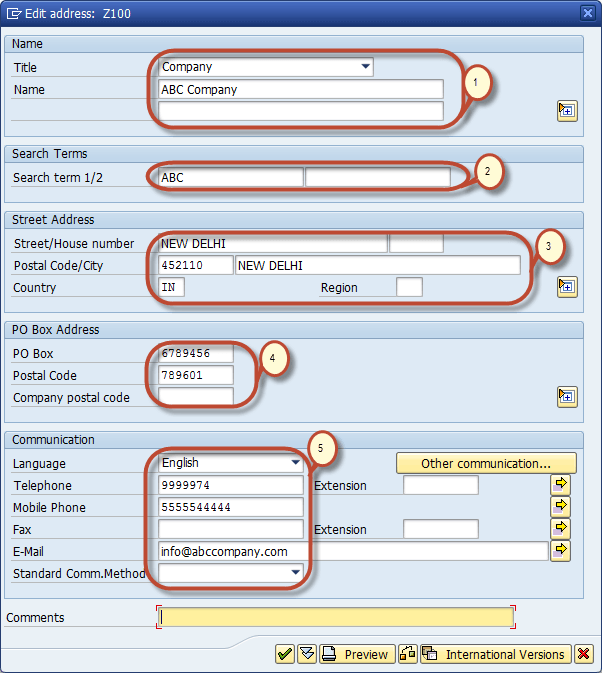Click the Other communication... button
The height and width of the screenshot is (673, 602).
486,463
